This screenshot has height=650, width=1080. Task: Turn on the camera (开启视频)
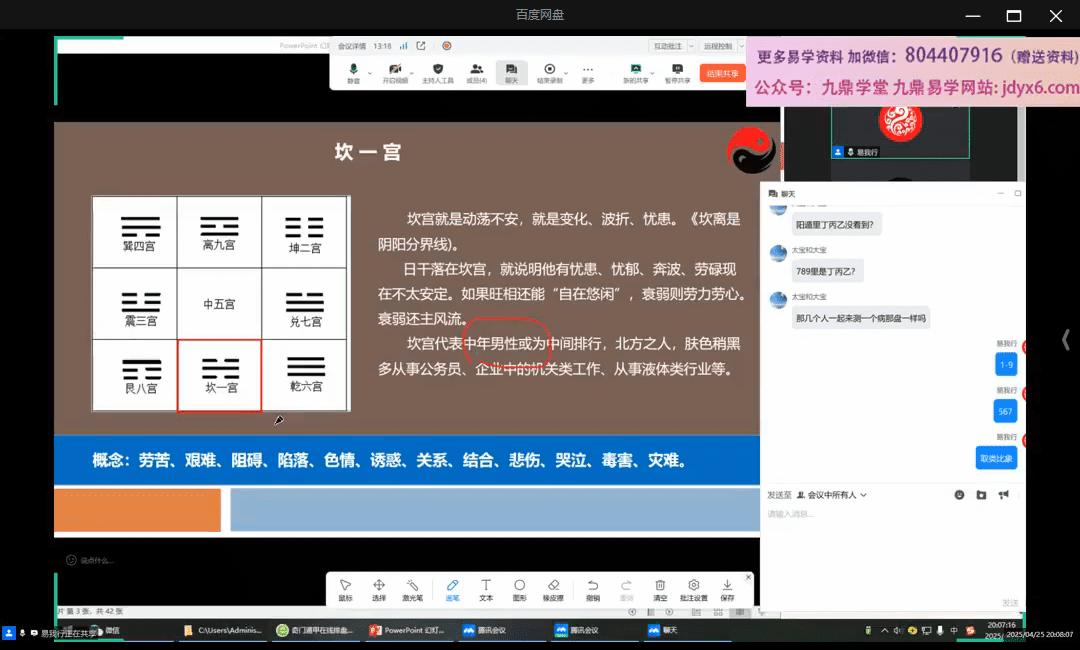(395, 73)
